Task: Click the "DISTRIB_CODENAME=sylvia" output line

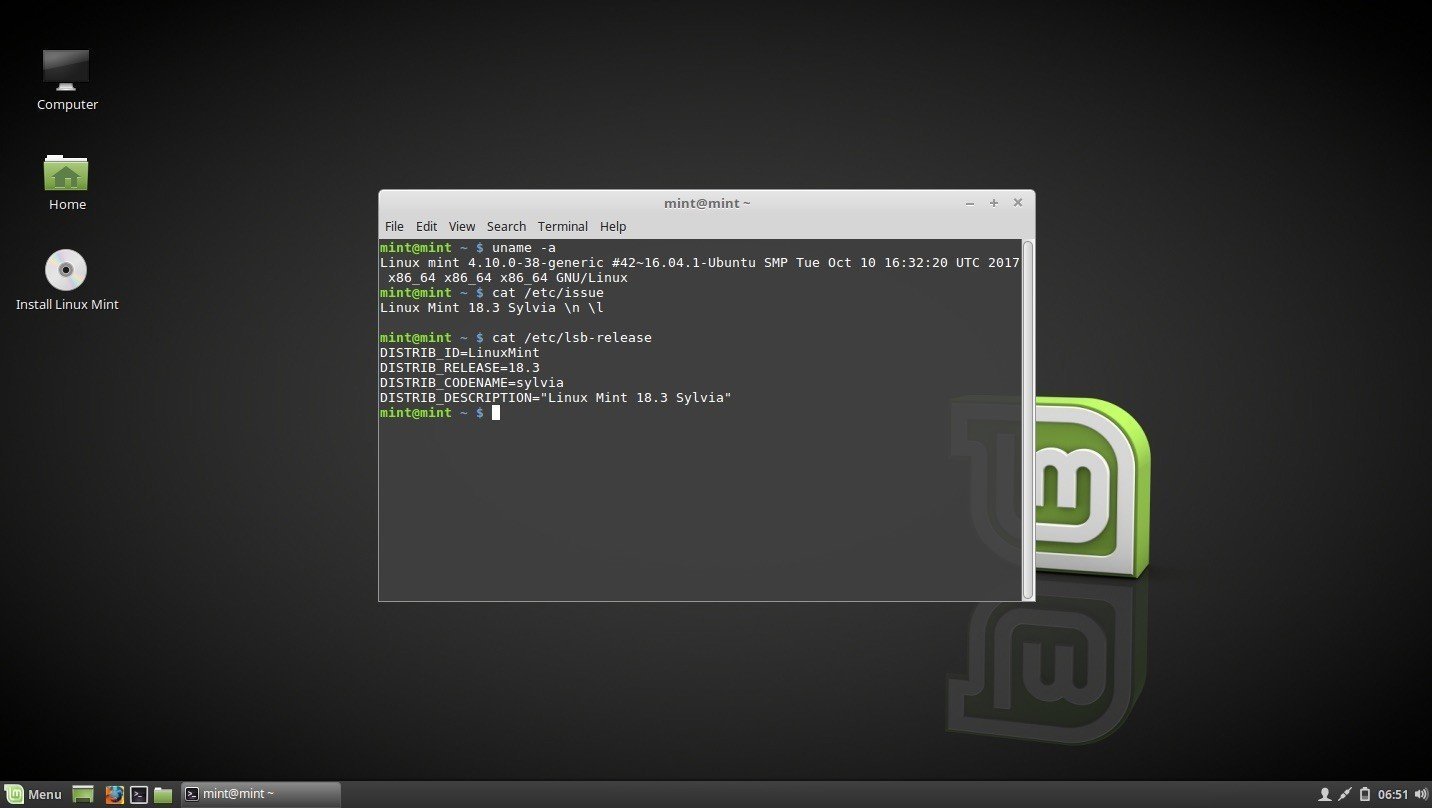Action: (x=472, y=382)
